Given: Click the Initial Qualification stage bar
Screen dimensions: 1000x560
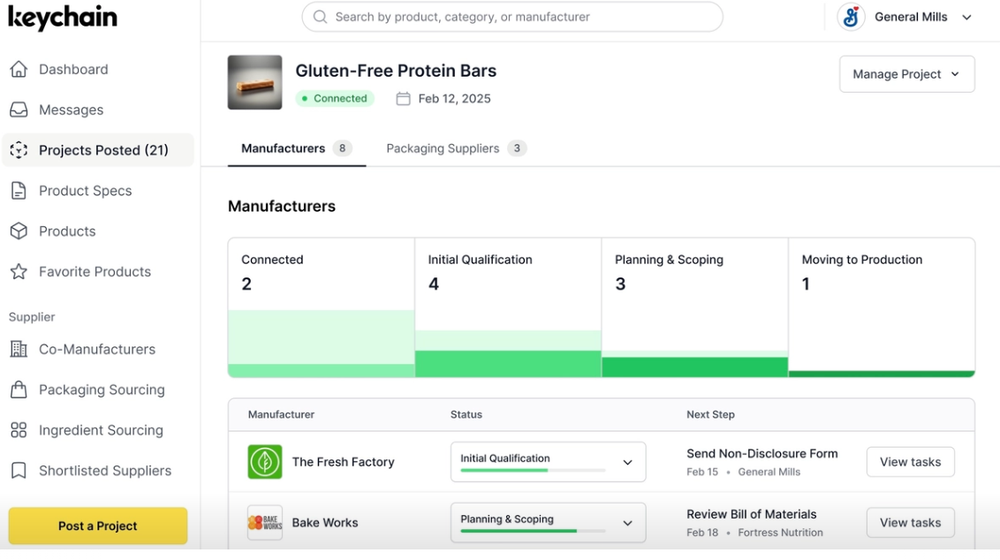Looking at the screenshot, I should (508, 353).
